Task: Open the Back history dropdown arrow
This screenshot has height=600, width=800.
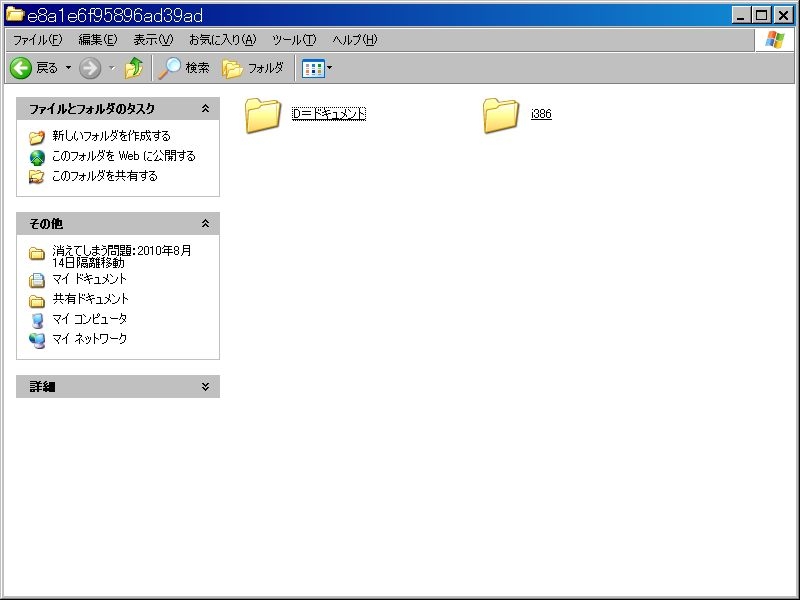Action: (x=68, y=68)
